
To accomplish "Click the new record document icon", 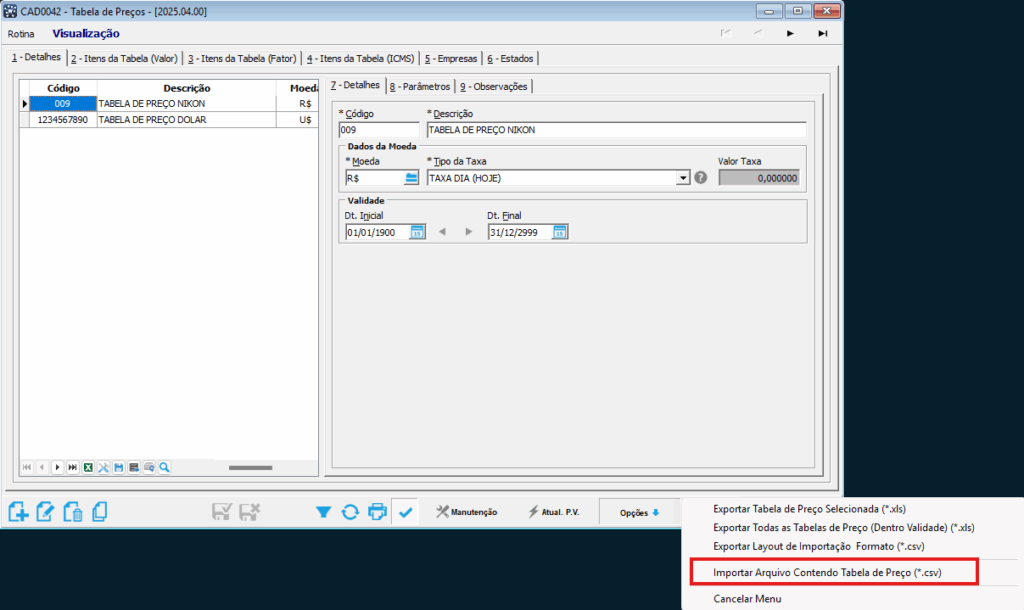I will click(x=18, y=512).
